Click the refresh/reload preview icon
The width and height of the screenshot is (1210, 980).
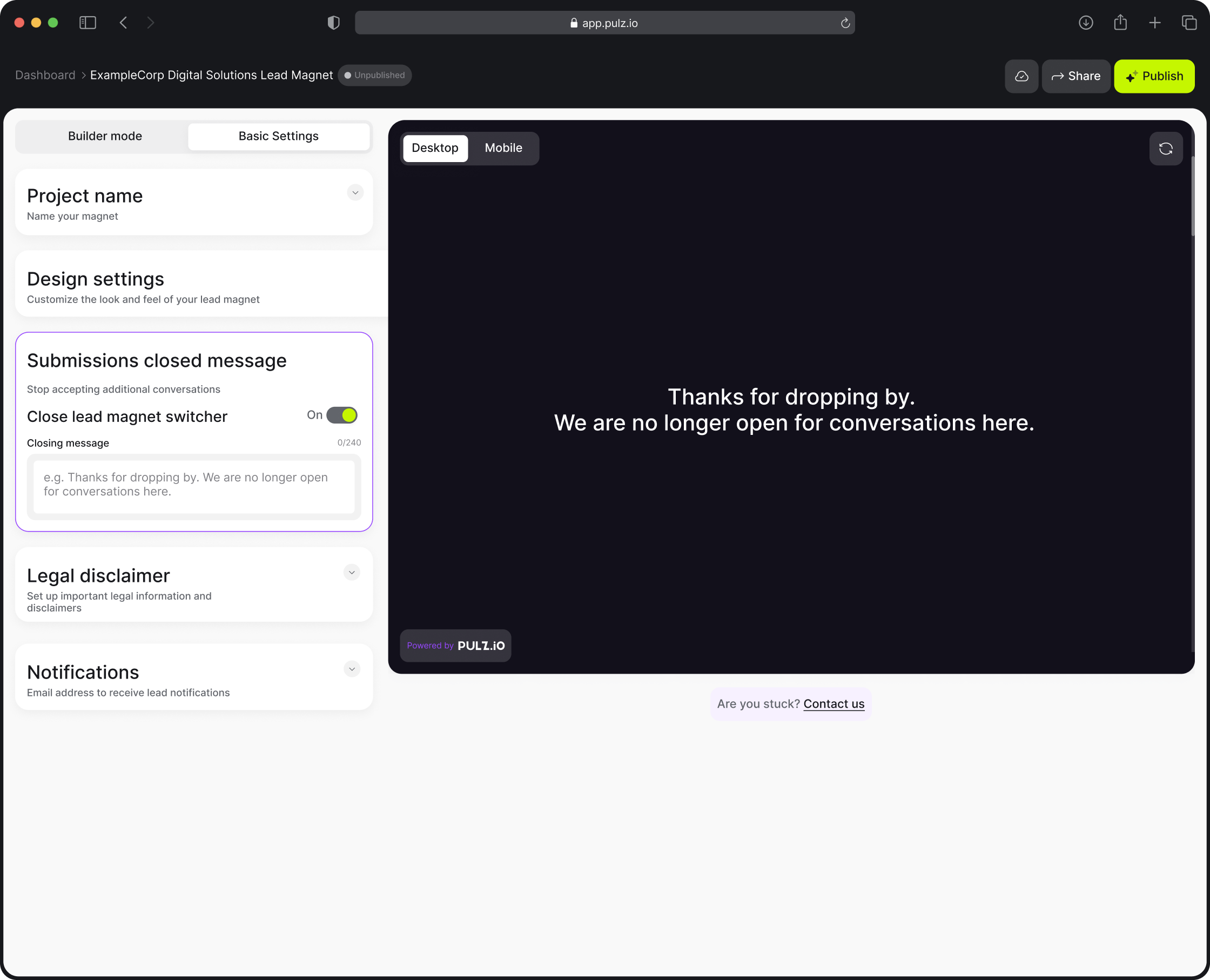(1166, 148)
